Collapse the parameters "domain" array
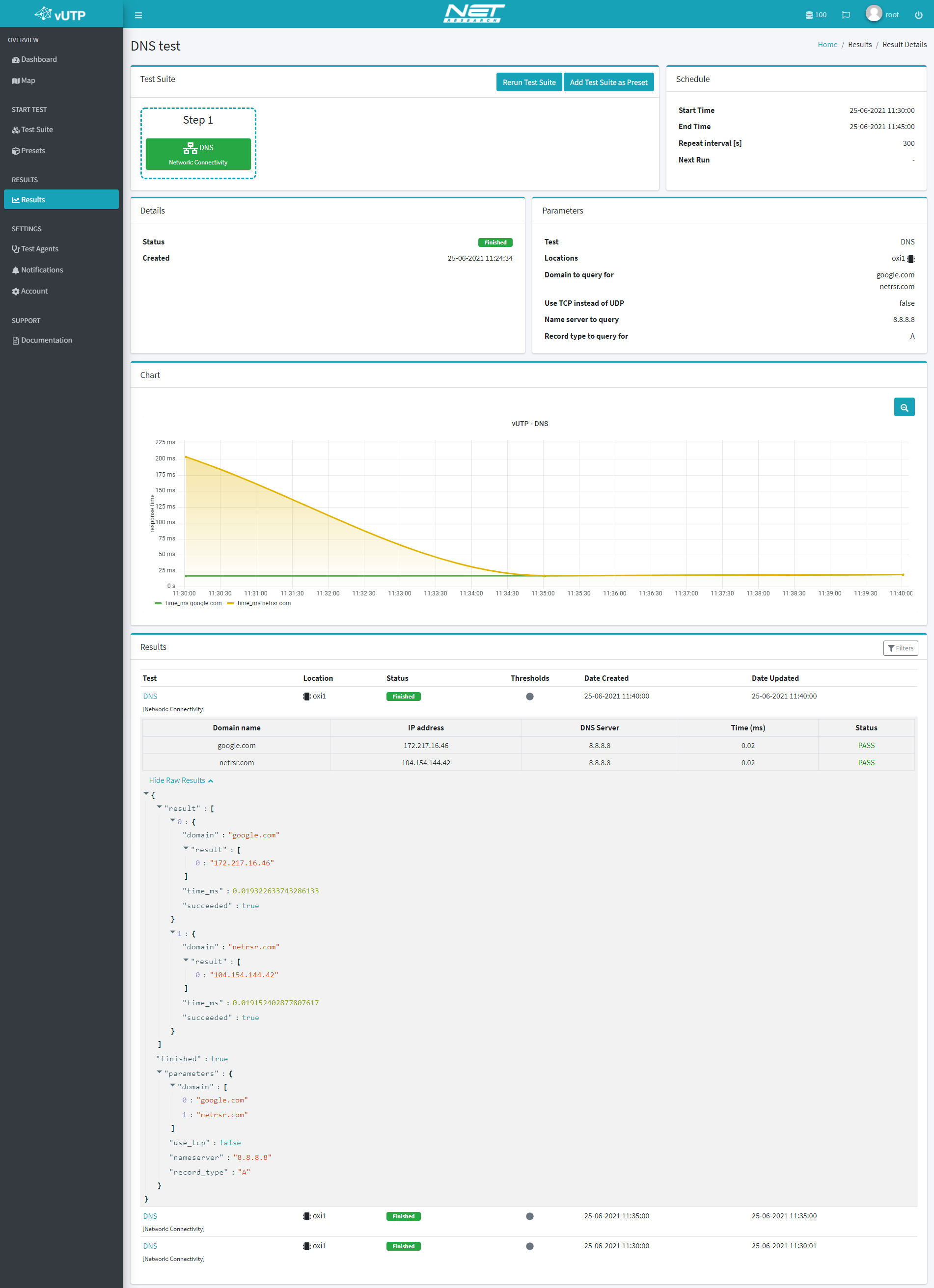 tap(173, 1085)
